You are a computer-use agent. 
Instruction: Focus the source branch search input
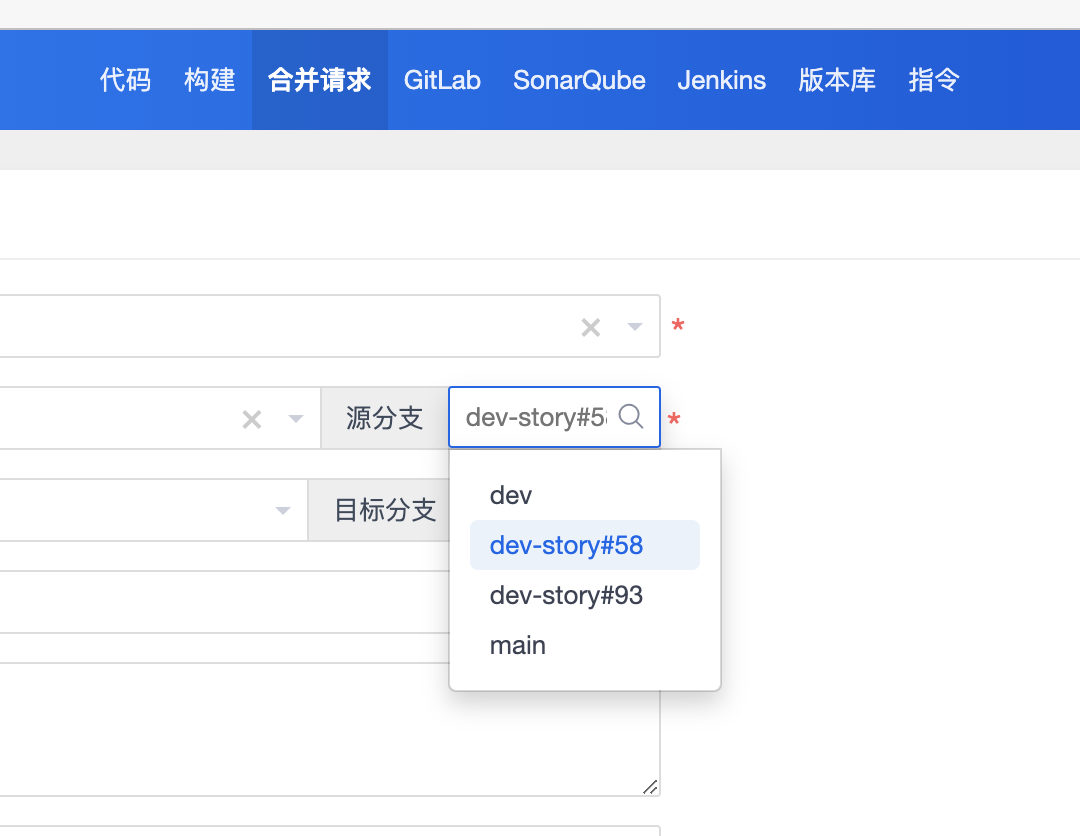[x=535, y=417]
